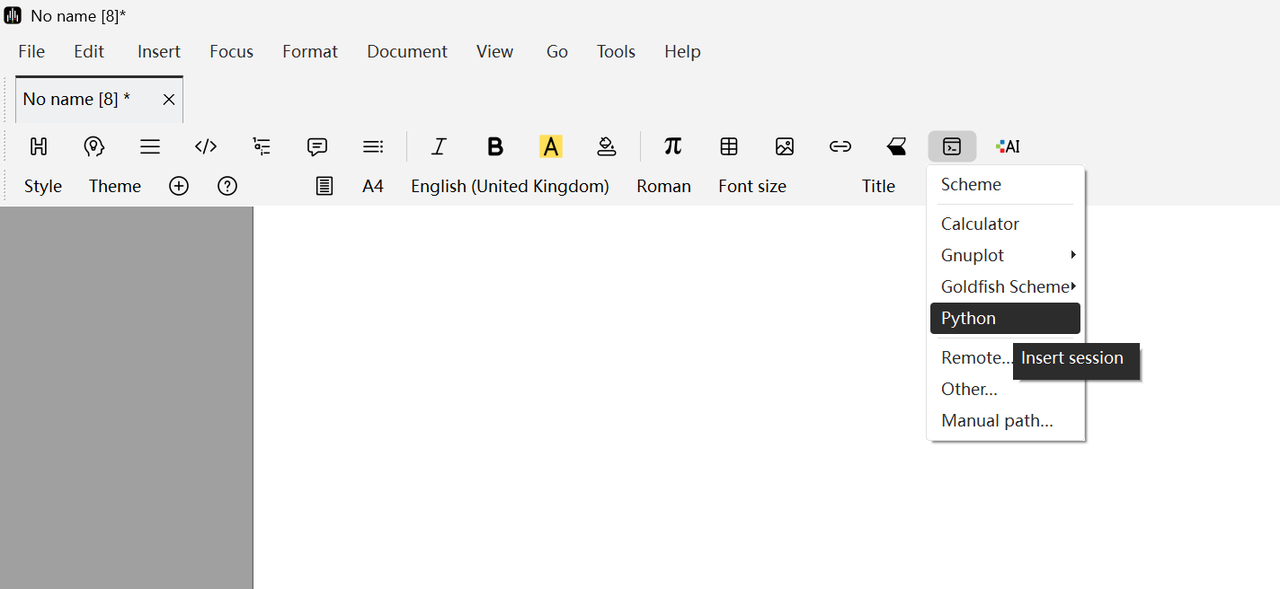Image resolution: width=1280 pixels, height=589 pixels.
Task: Choose Calculator session entry
Action: click(980, 224)
